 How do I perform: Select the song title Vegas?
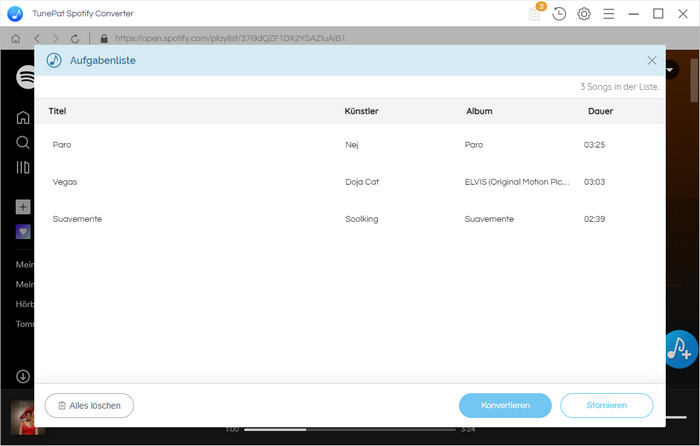point(65,182)
